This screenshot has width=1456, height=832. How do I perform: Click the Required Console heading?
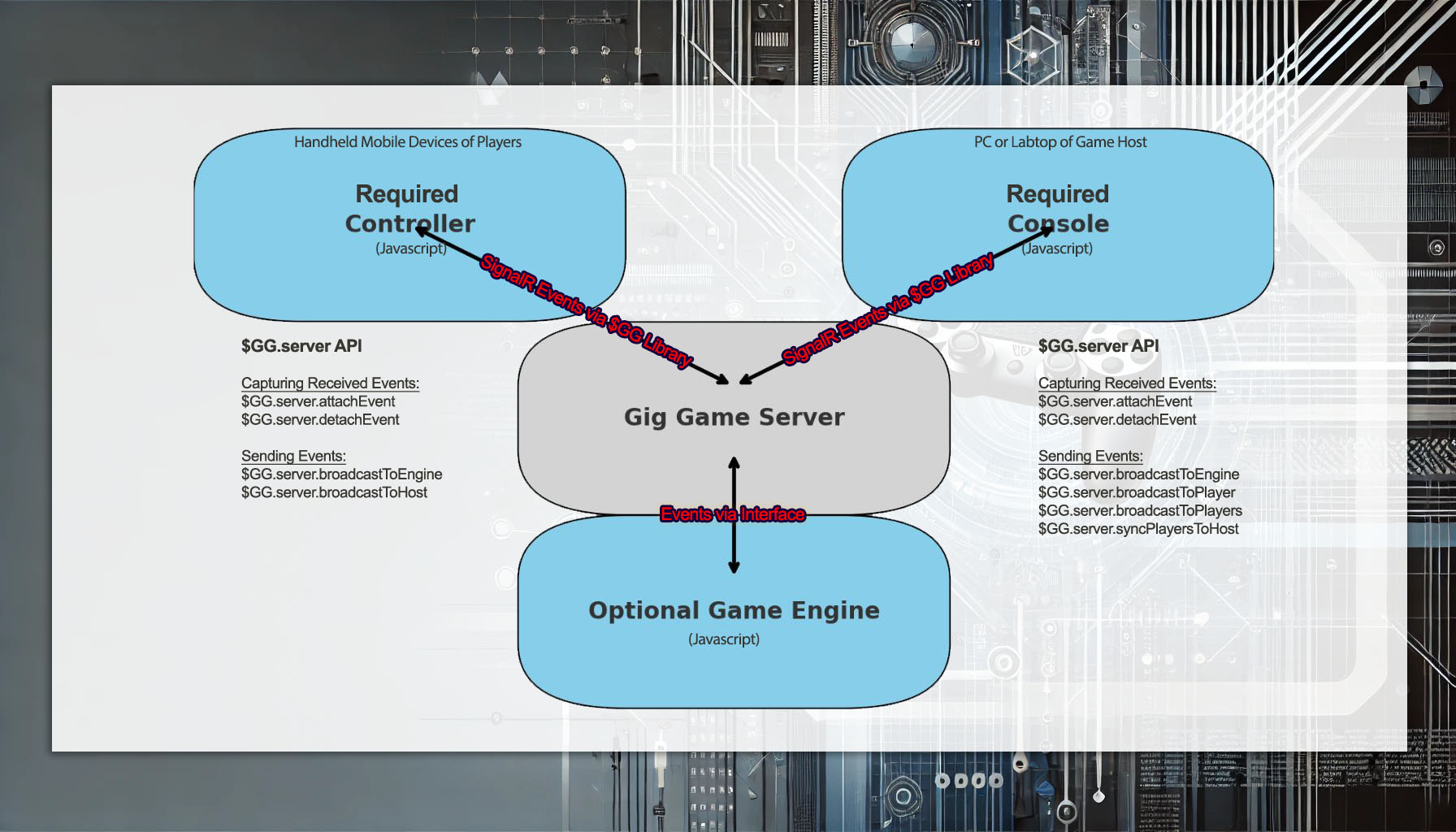coord(1058,208)
